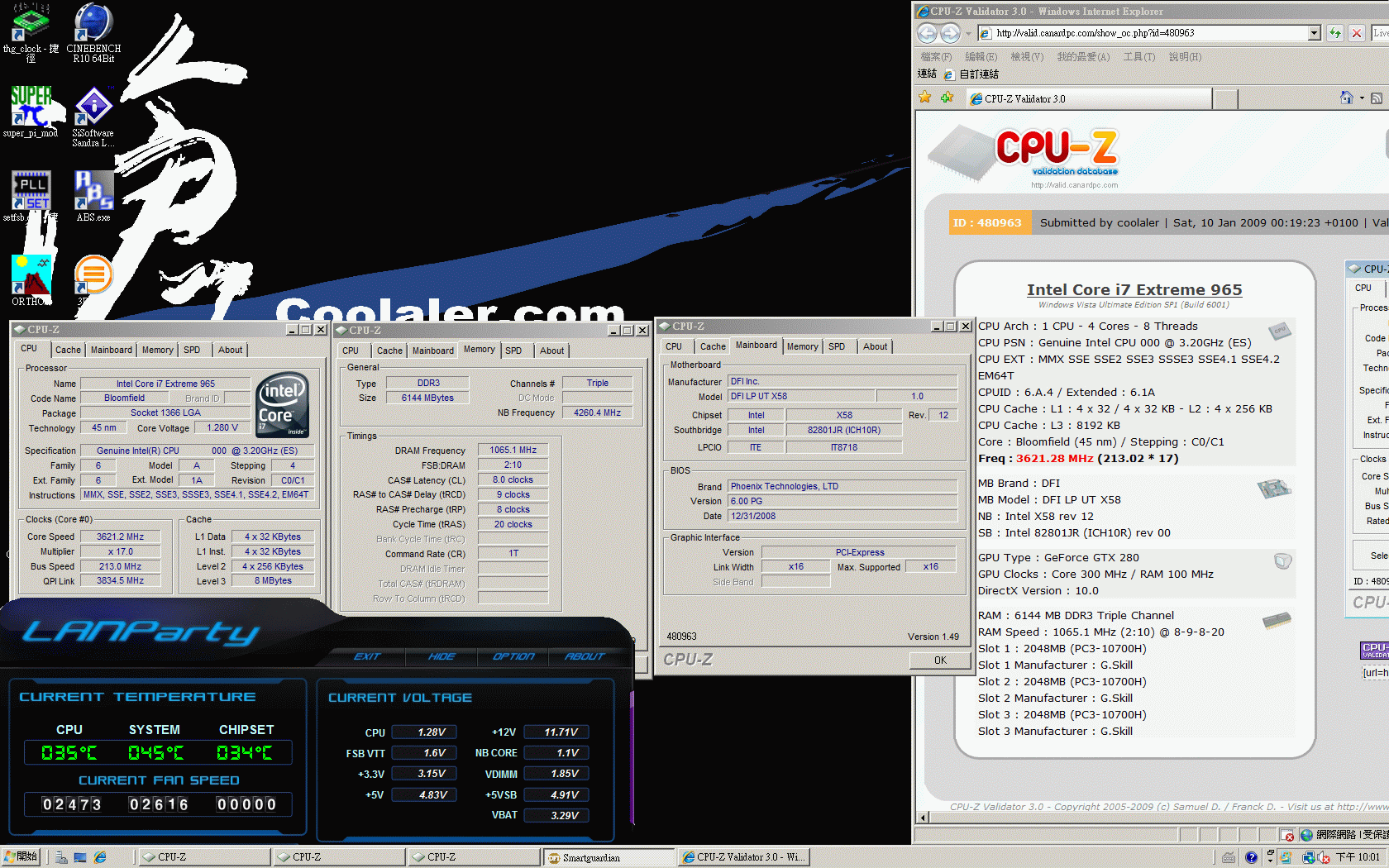Click the CPU temperature 035°C display

coord(69,753)
